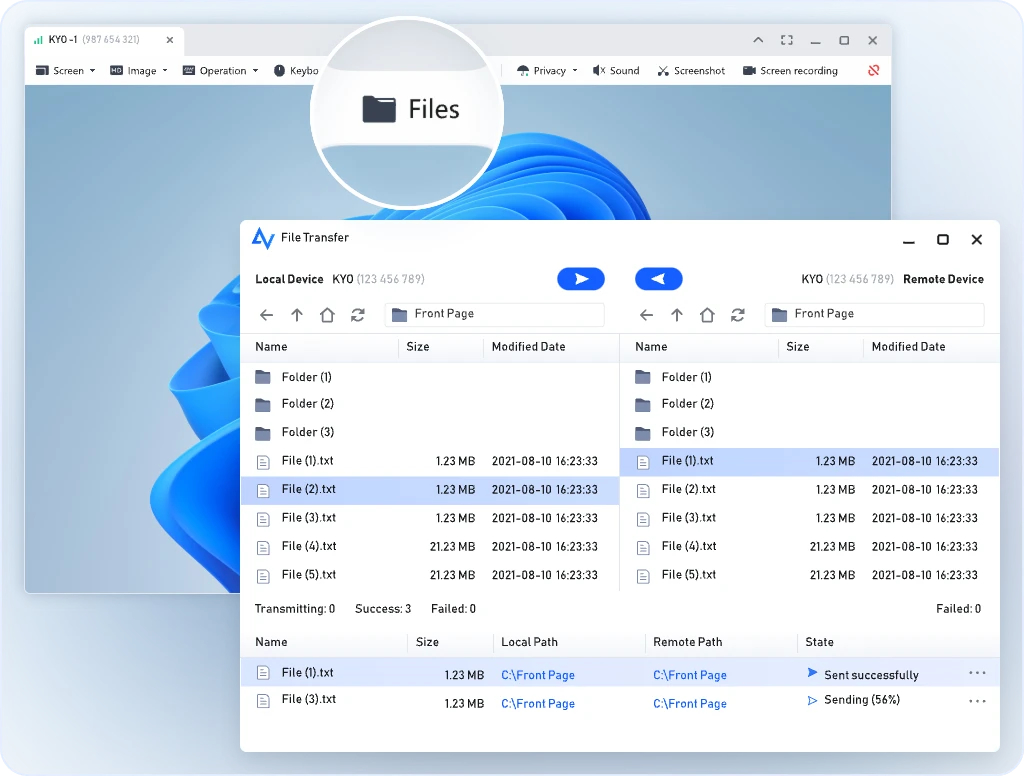Open C:\Front Page local path link for File (1).txt
Screen dimensions: 1024x776
pos(538,675)
